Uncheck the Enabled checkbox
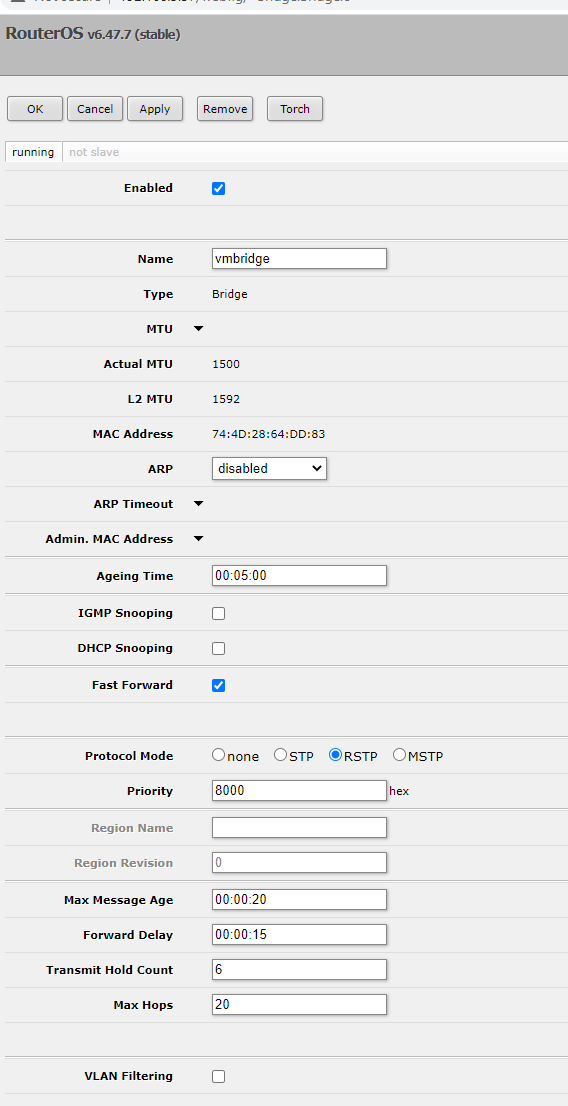The width and height of the screenshot is (568, 1106). 219,188
